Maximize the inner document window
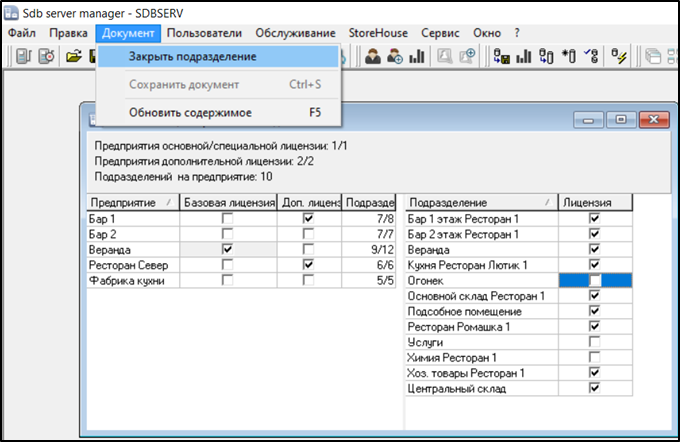Viewport: 680px width, 442px height. [x=621, y=119]
